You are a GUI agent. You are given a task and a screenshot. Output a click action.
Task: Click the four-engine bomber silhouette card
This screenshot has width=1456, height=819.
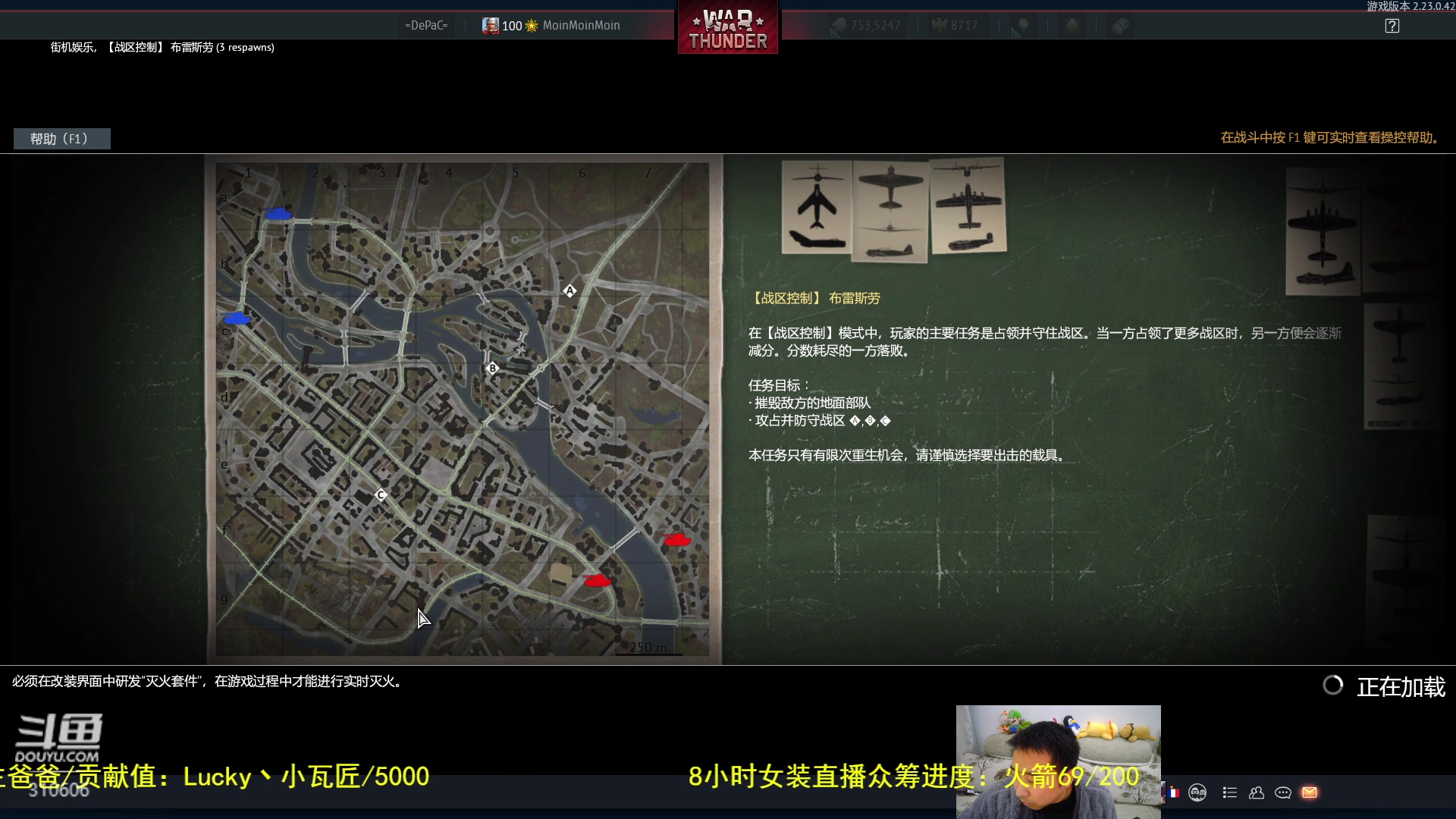(968, 206)
